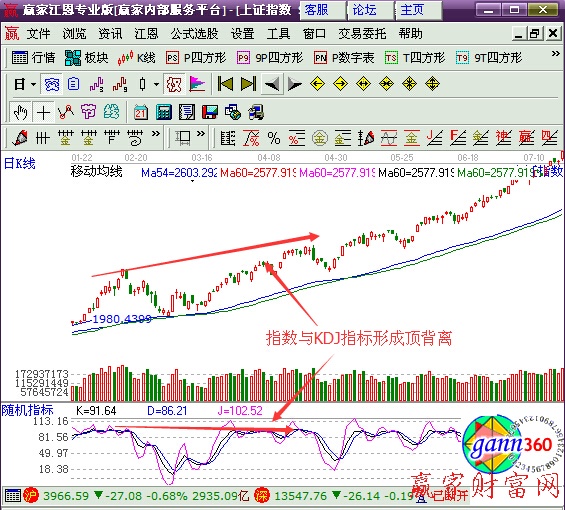This screenshot has width=565, height=510.
Task: Click the 深 Shenzhen index status icon
Action: (262, 496)
